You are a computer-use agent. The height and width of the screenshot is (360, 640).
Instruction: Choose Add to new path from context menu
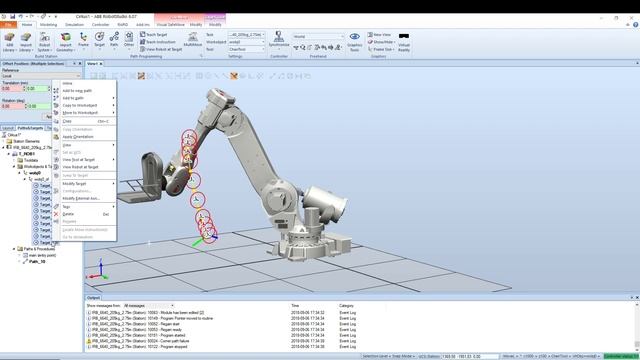click(85, 91)
